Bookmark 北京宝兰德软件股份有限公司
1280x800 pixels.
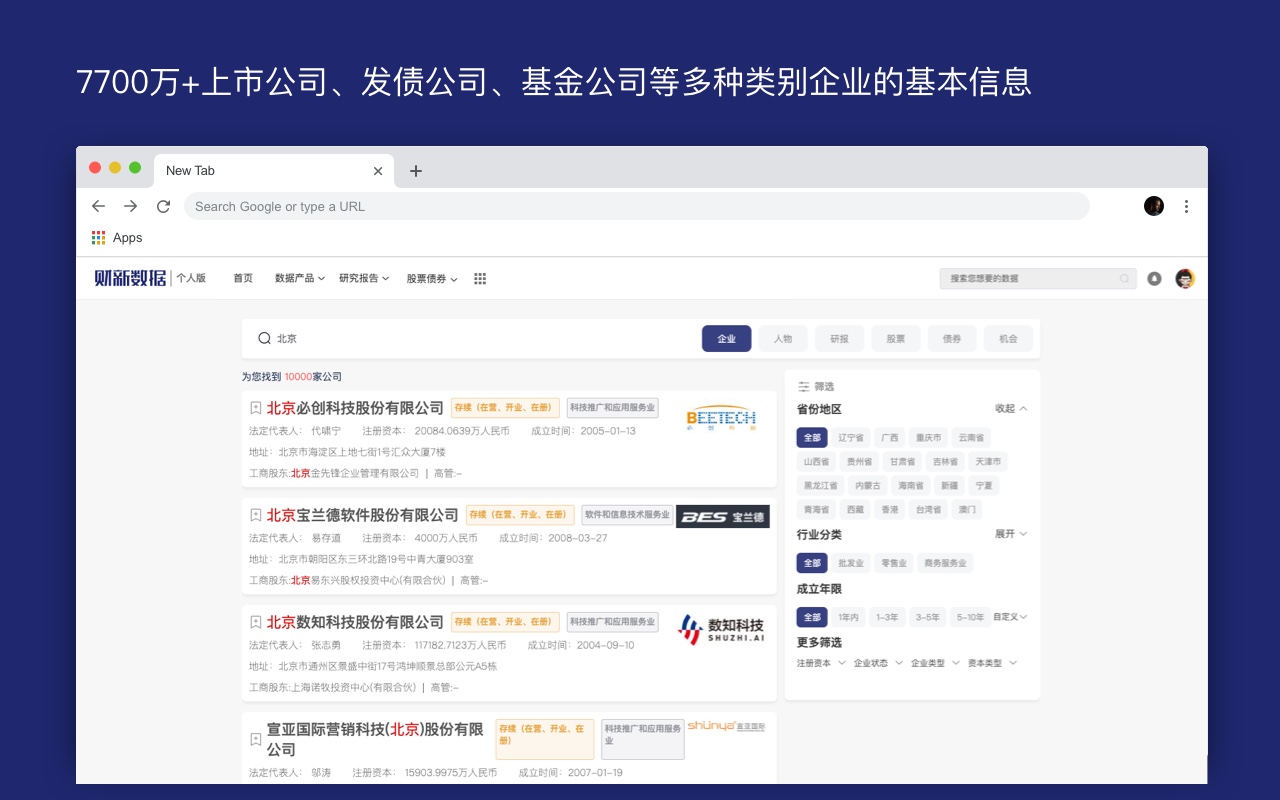256,515
